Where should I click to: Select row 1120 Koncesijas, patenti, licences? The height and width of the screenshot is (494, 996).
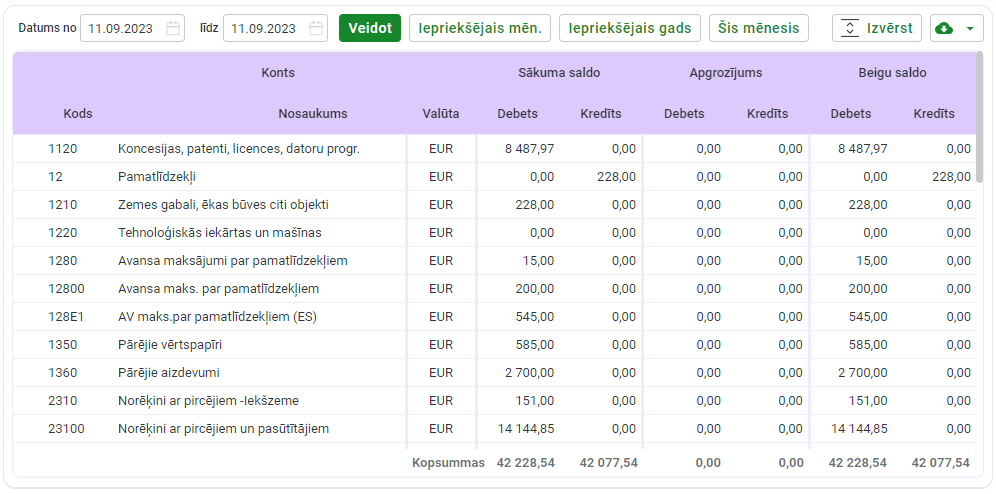point(238,149)
